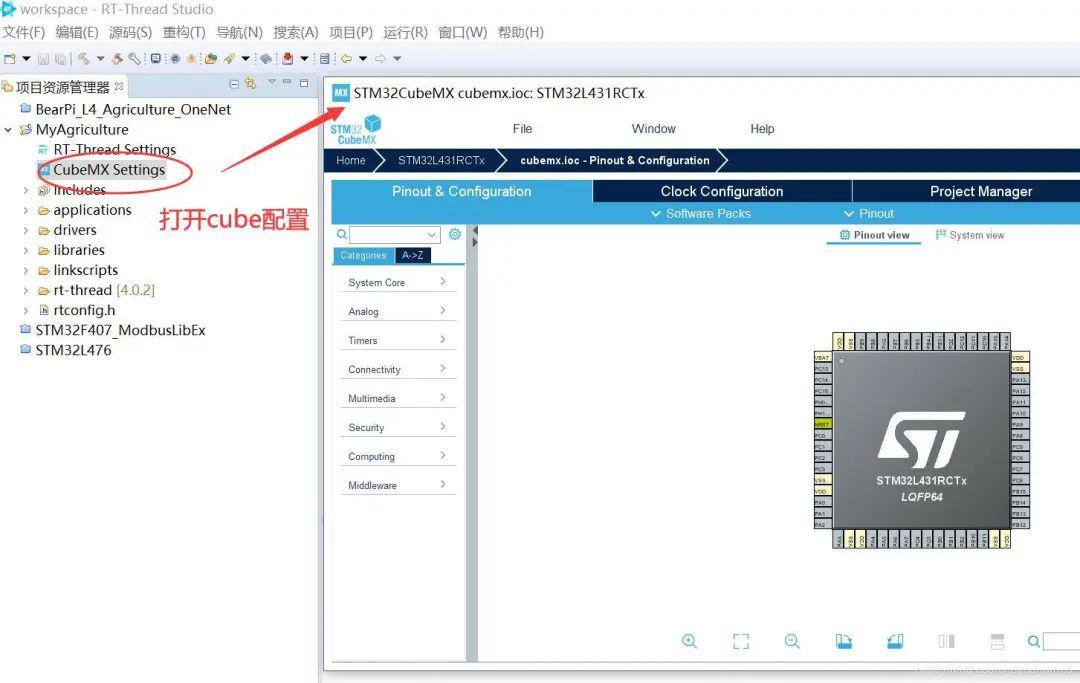The height and width of the screenshot is (683, 1080).
Task: Expand the System Core category
Action: [x=397, y=282]
